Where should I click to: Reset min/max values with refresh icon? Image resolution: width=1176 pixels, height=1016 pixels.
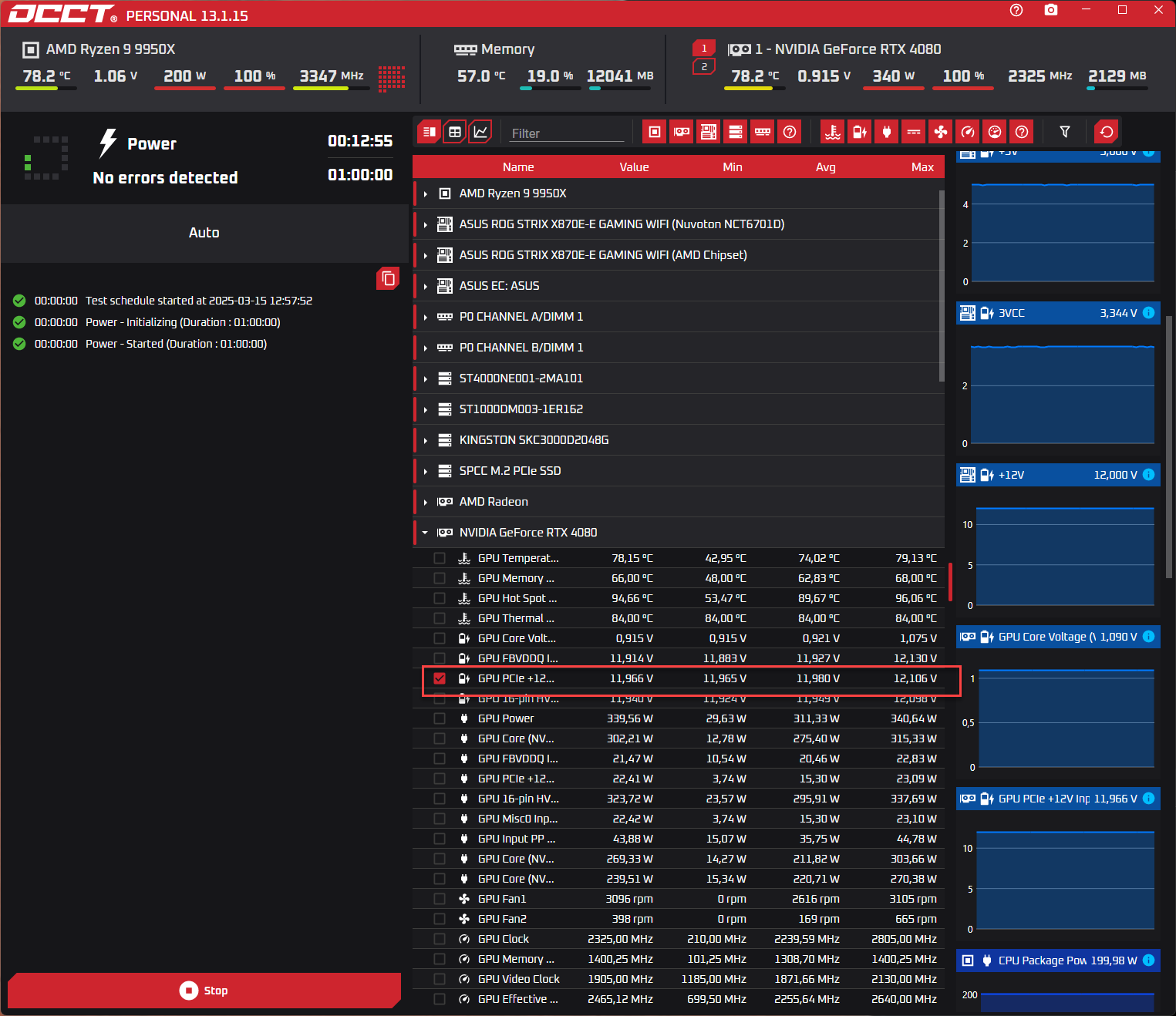(1106, 132)
